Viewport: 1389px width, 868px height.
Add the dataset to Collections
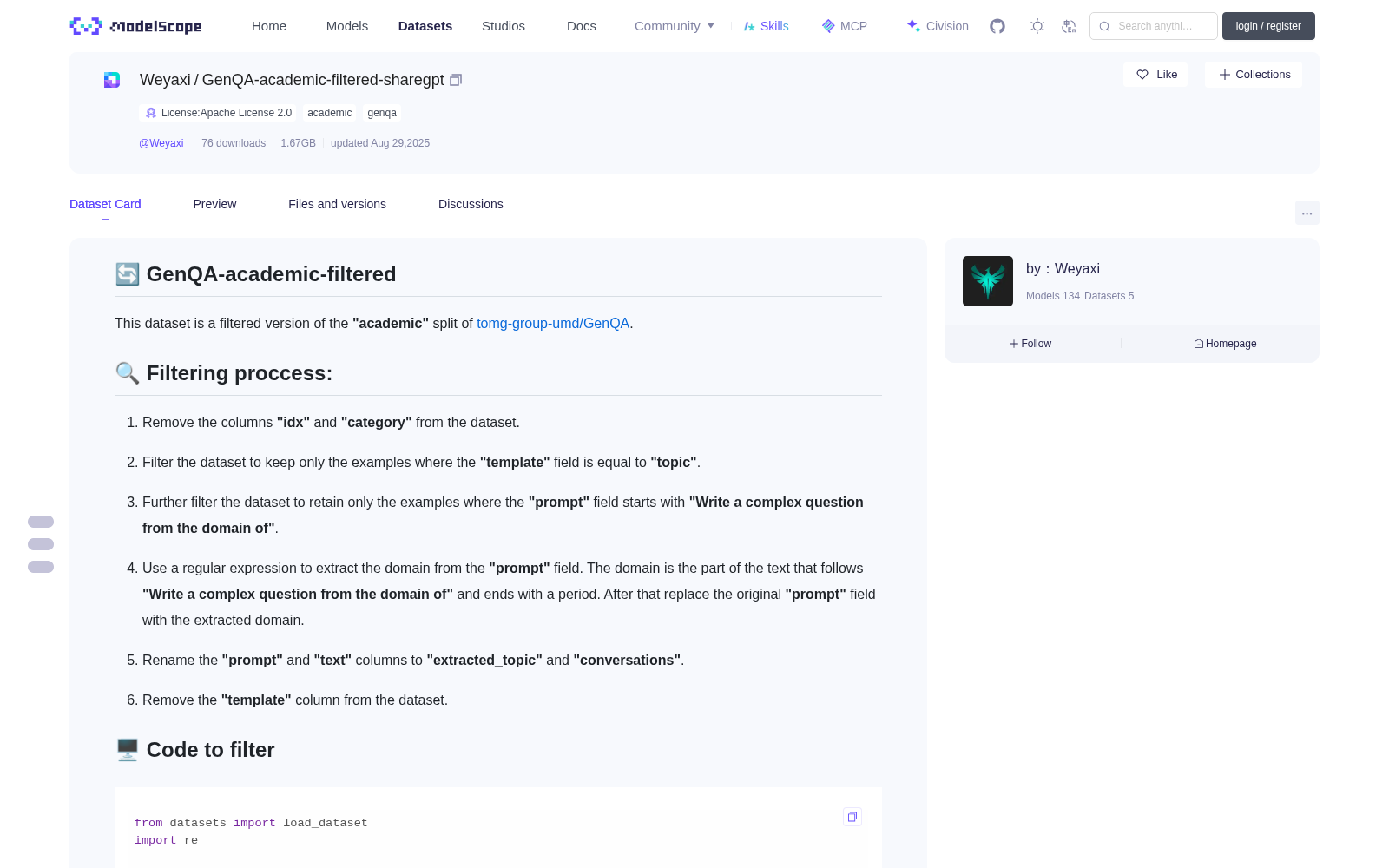click(1254, 75)
